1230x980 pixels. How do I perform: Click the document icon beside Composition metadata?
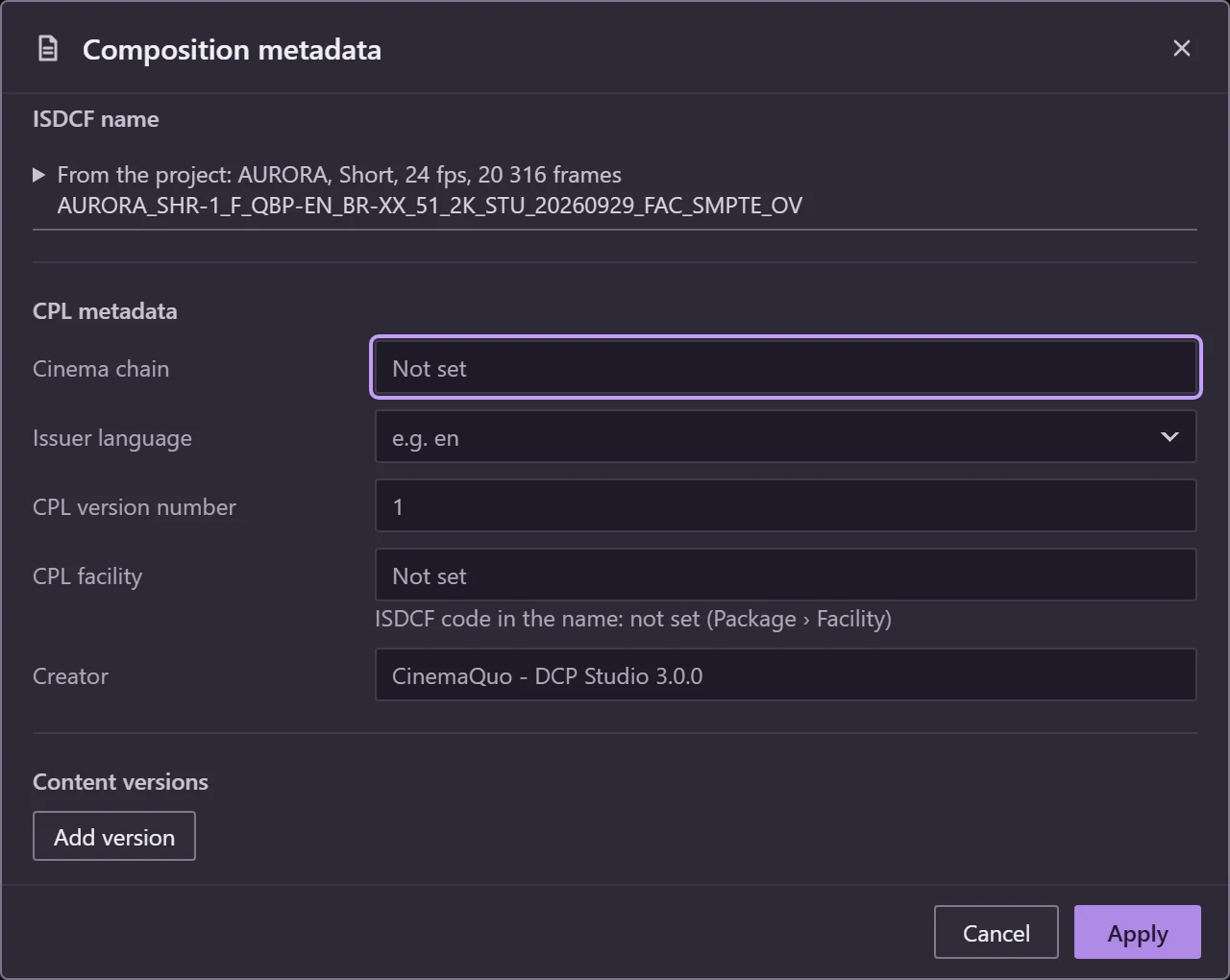47,49
